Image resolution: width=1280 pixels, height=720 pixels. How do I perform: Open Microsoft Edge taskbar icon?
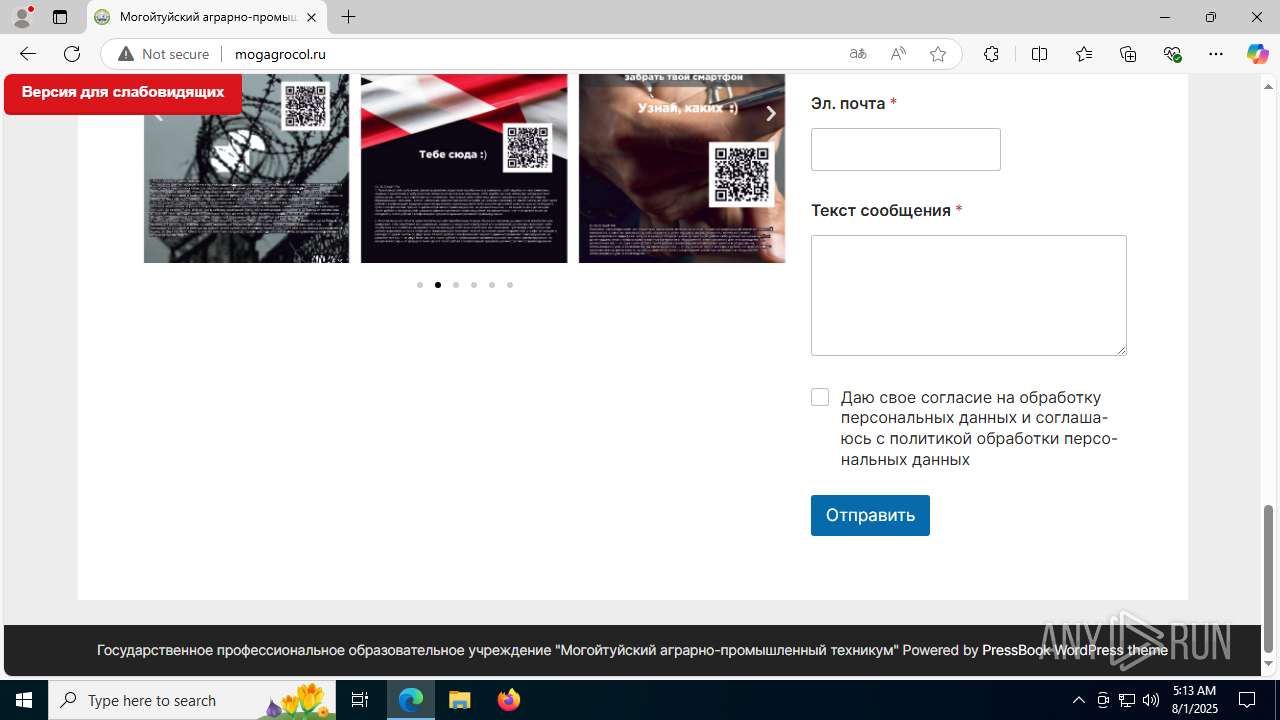(411, 700)
